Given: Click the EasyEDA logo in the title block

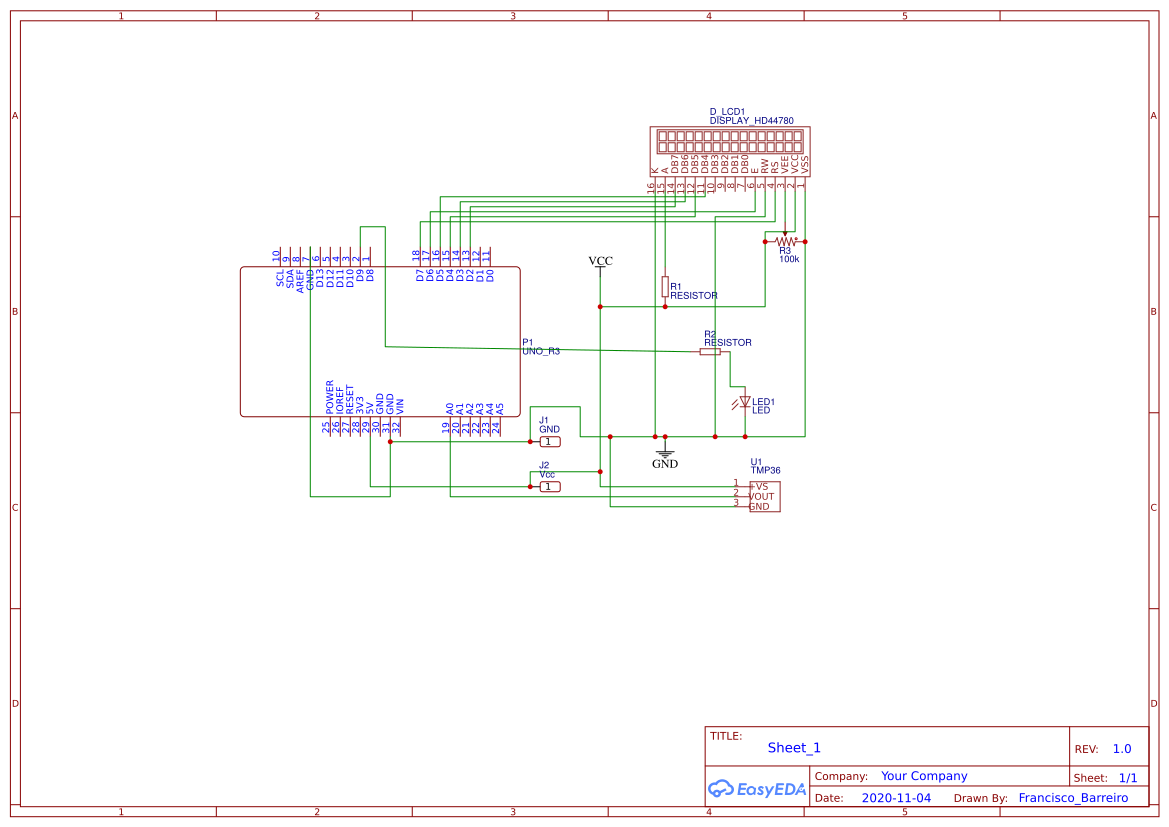Looking at the screenshot, I should tap(757, 789).
